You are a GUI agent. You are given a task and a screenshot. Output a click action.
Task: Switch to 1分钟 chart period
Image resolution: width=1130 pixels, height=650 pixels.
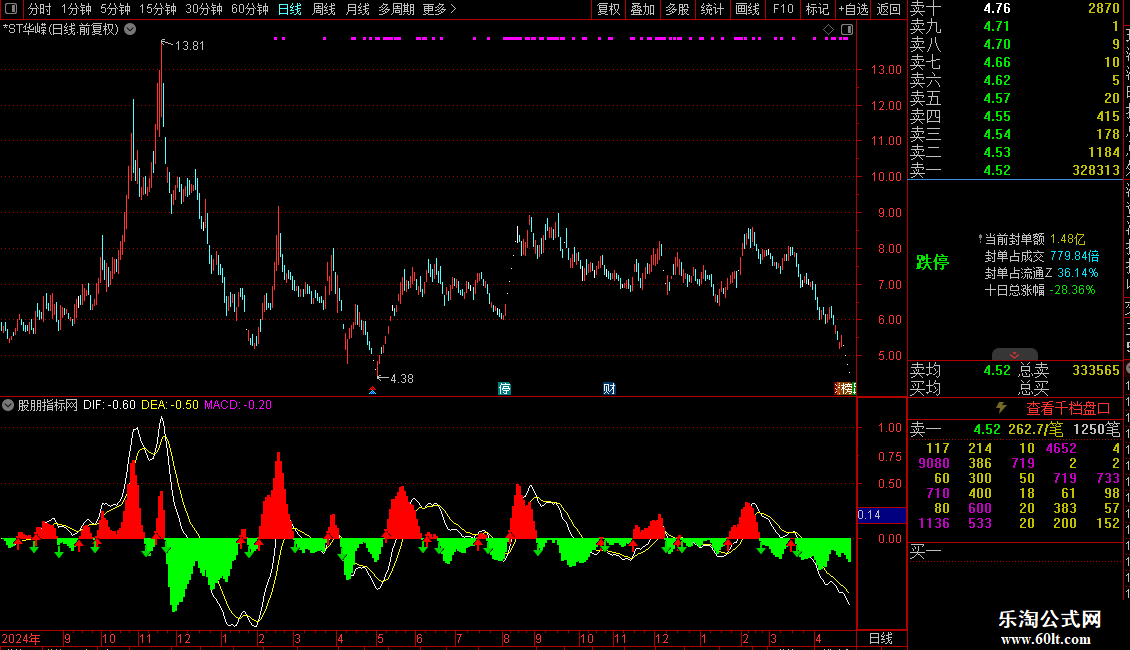pyautogui.click(x=76, y=9)
